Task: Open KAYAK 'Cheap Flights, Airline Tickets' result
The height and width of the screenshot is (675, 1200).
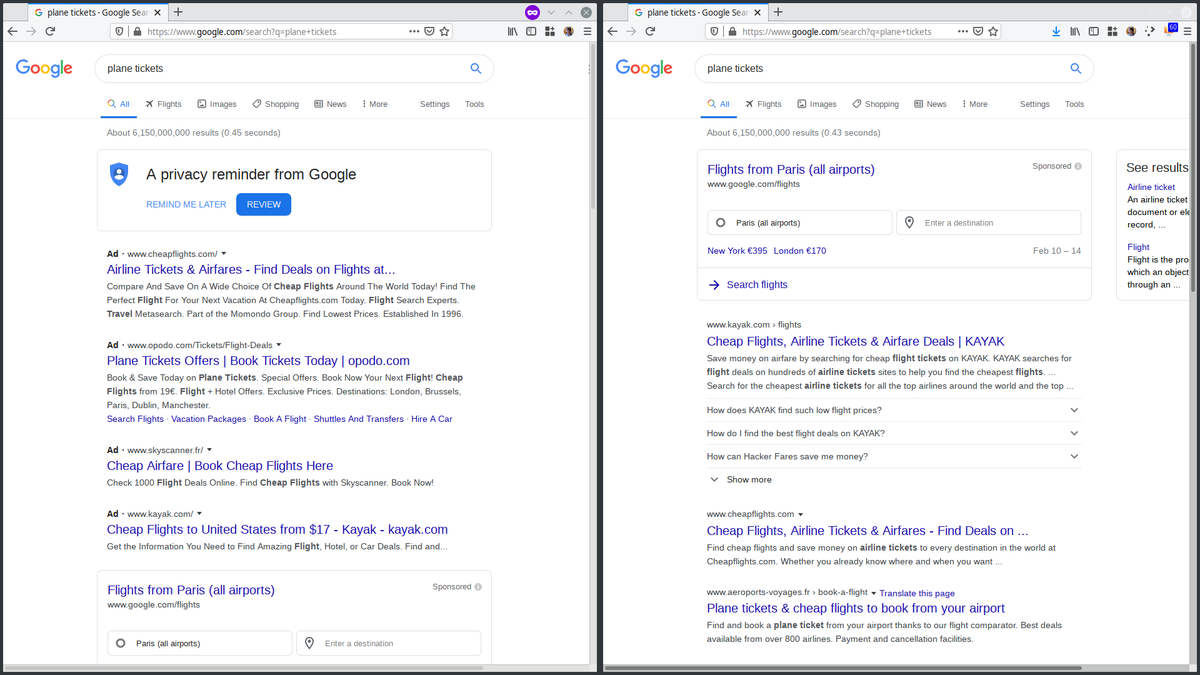Action: click(x=856, y=342)
